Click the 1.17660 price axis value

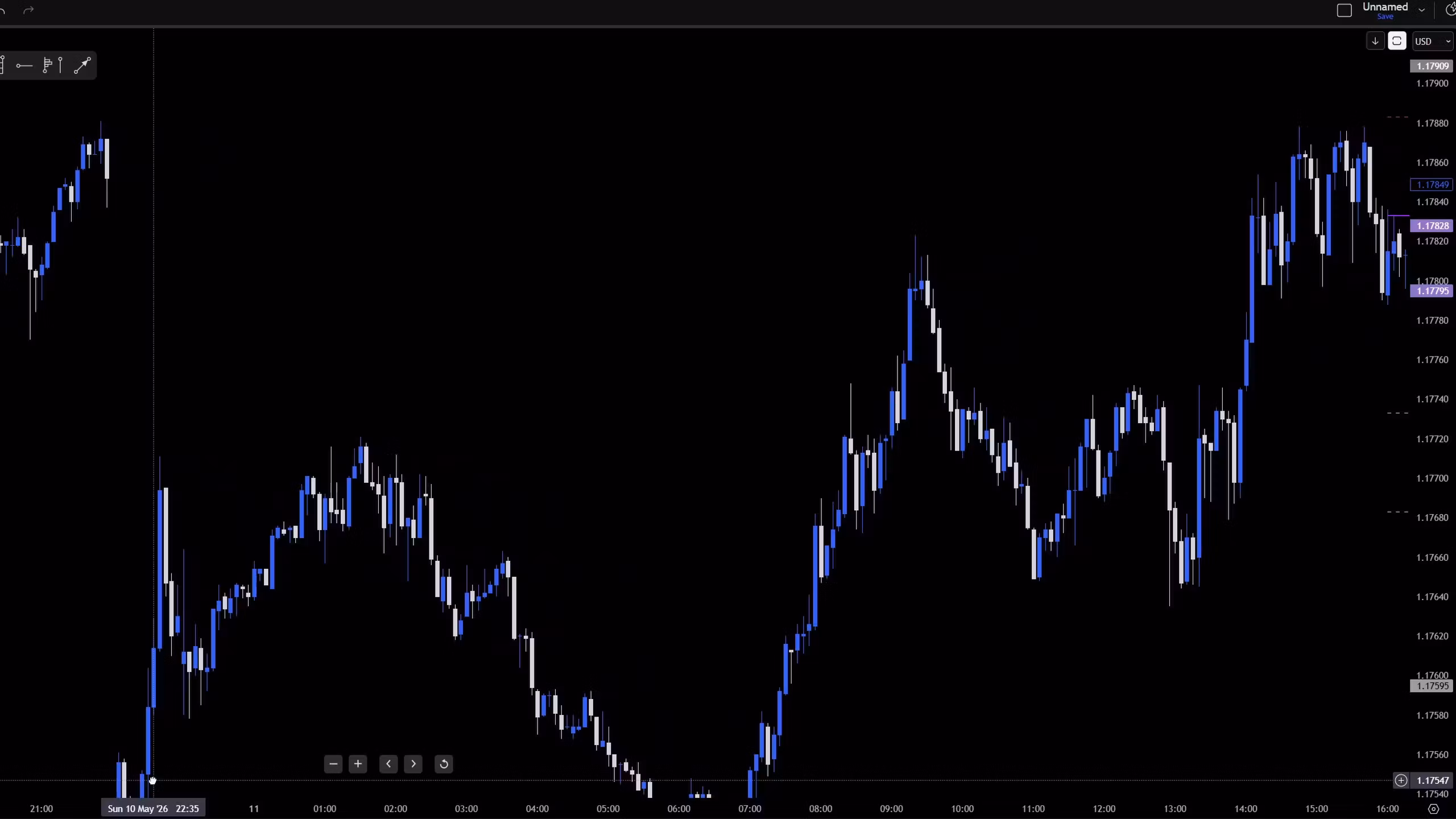coord(1432,557)
